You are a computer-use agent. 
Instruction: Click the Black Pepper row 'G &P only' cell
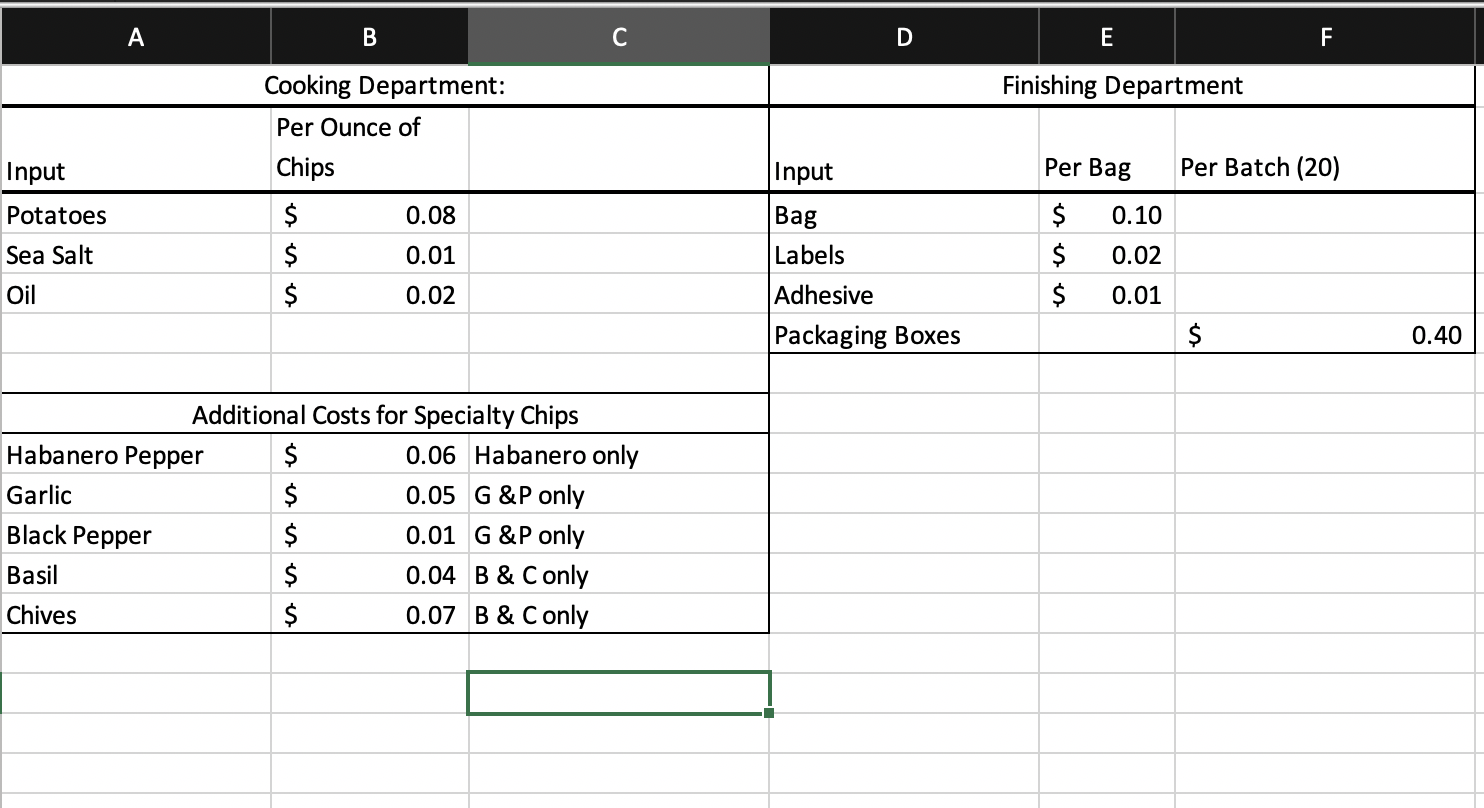pos(619,535)
